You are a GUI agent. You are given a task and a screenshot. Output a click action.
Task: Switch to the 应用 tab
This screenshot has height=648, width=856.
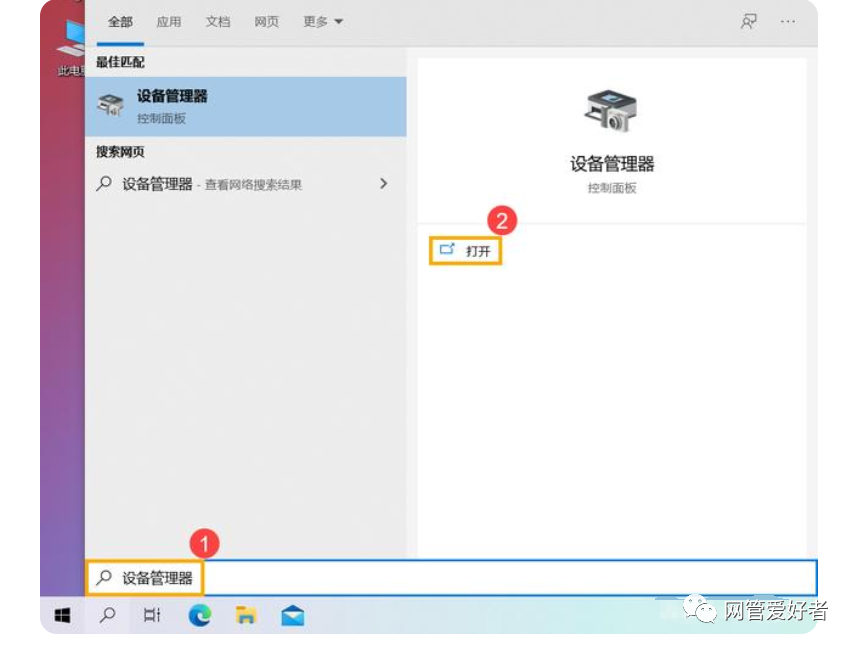(x=169, y=21)
